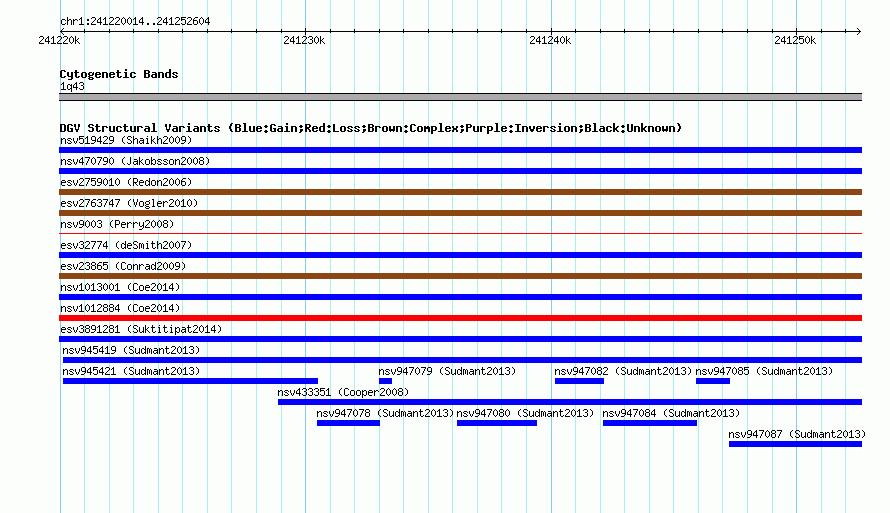Image resolution: width=890 pixels, height=513 pixels.
Task: Click the 241230k ruler position
Action: [x=304, y=40]
